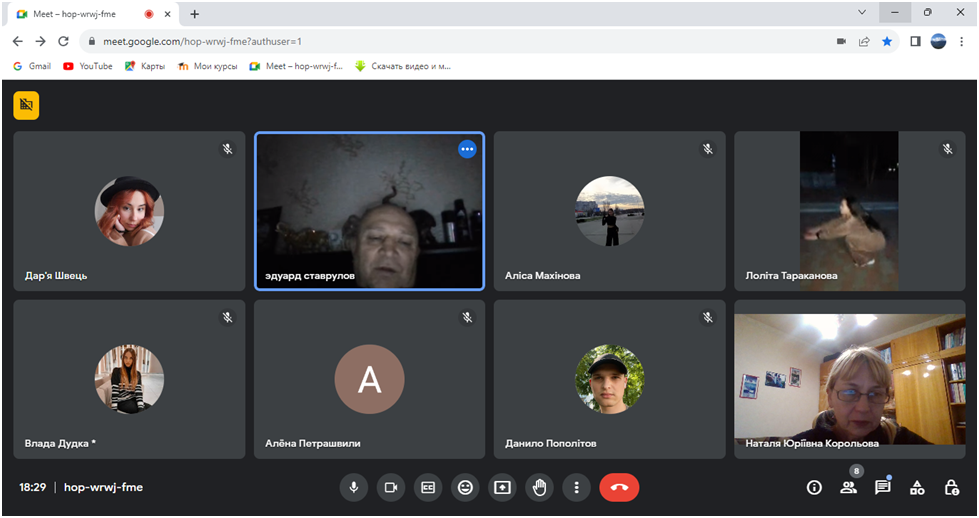Open the browser side panel icon
979x518 pixels.
[915, 41]
